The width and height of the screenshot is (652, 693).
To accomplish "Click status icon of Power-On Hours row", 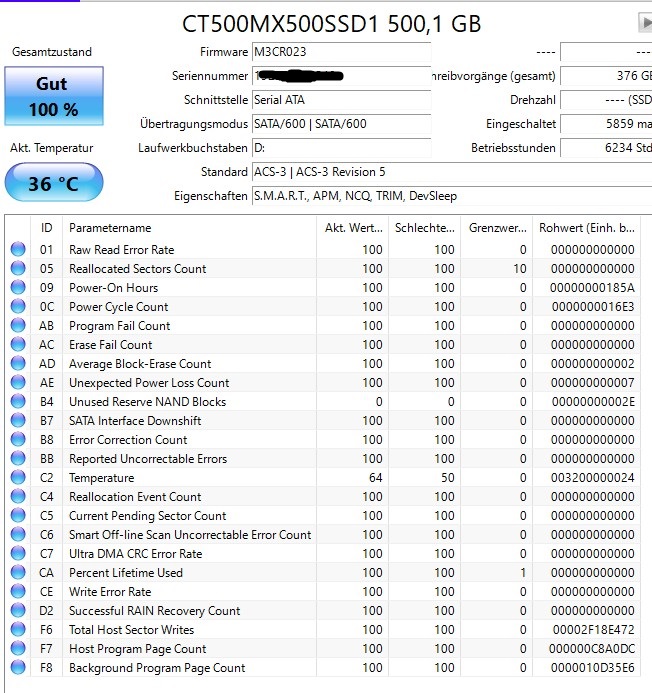I will coord(18,287).
